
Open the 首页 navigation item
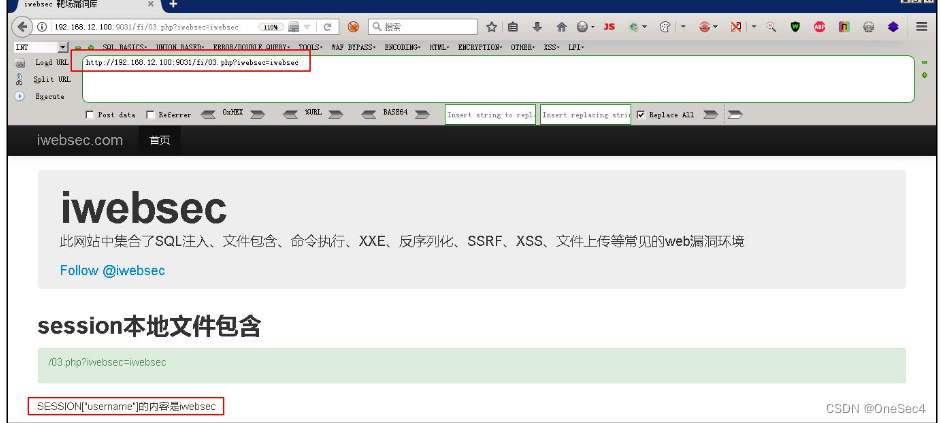[x=160, y=140]
